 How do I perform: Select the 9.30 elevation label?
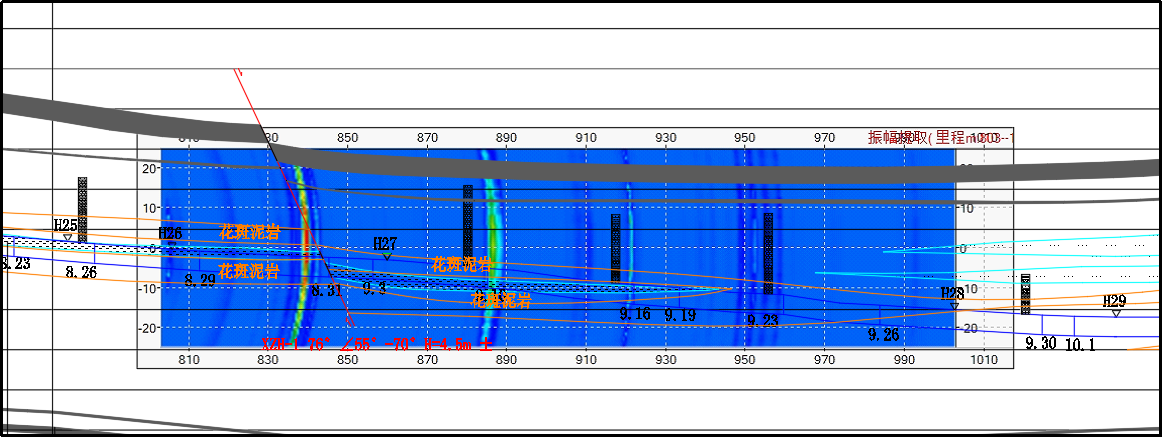point(1041,343)
